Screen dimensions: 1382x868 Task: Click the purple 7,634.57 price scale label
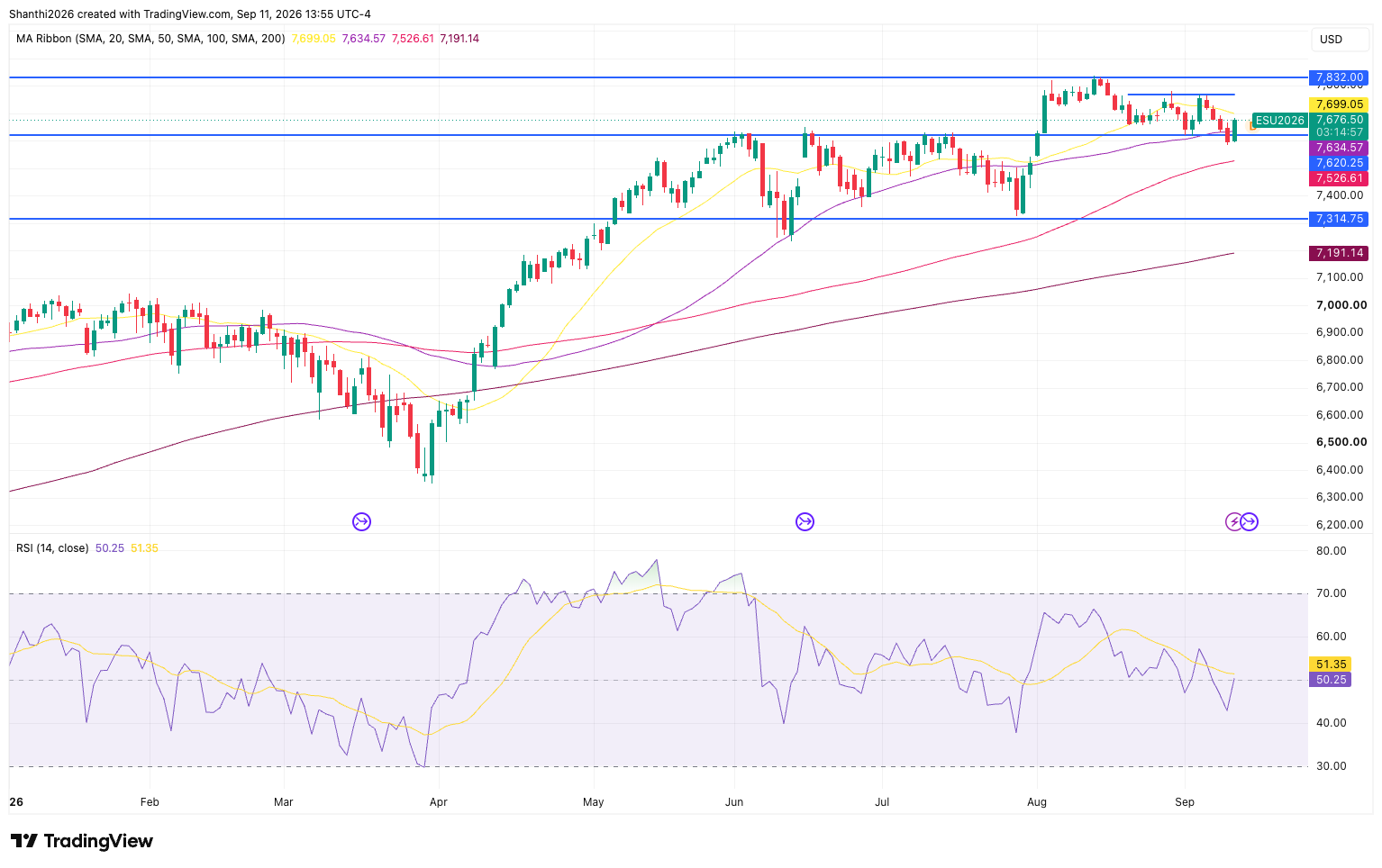pos(1338,148)
